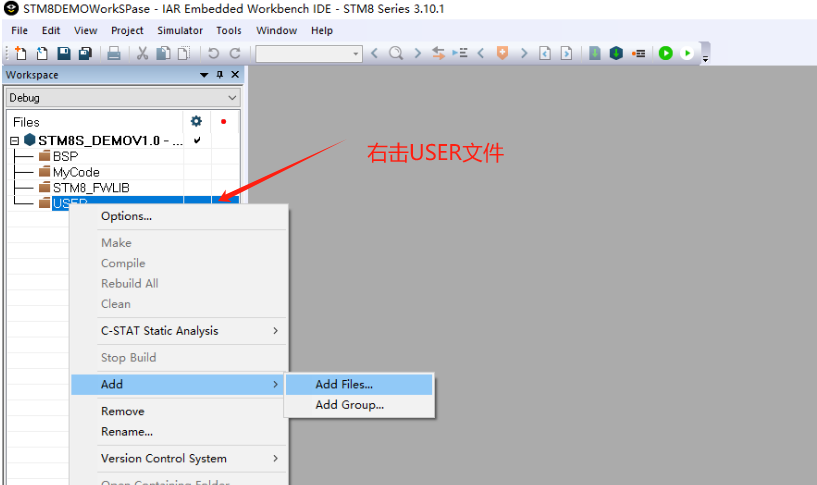Open the Window menu
Image resolution: width=817 pixels, height=485 pixels.
(276, 31)
